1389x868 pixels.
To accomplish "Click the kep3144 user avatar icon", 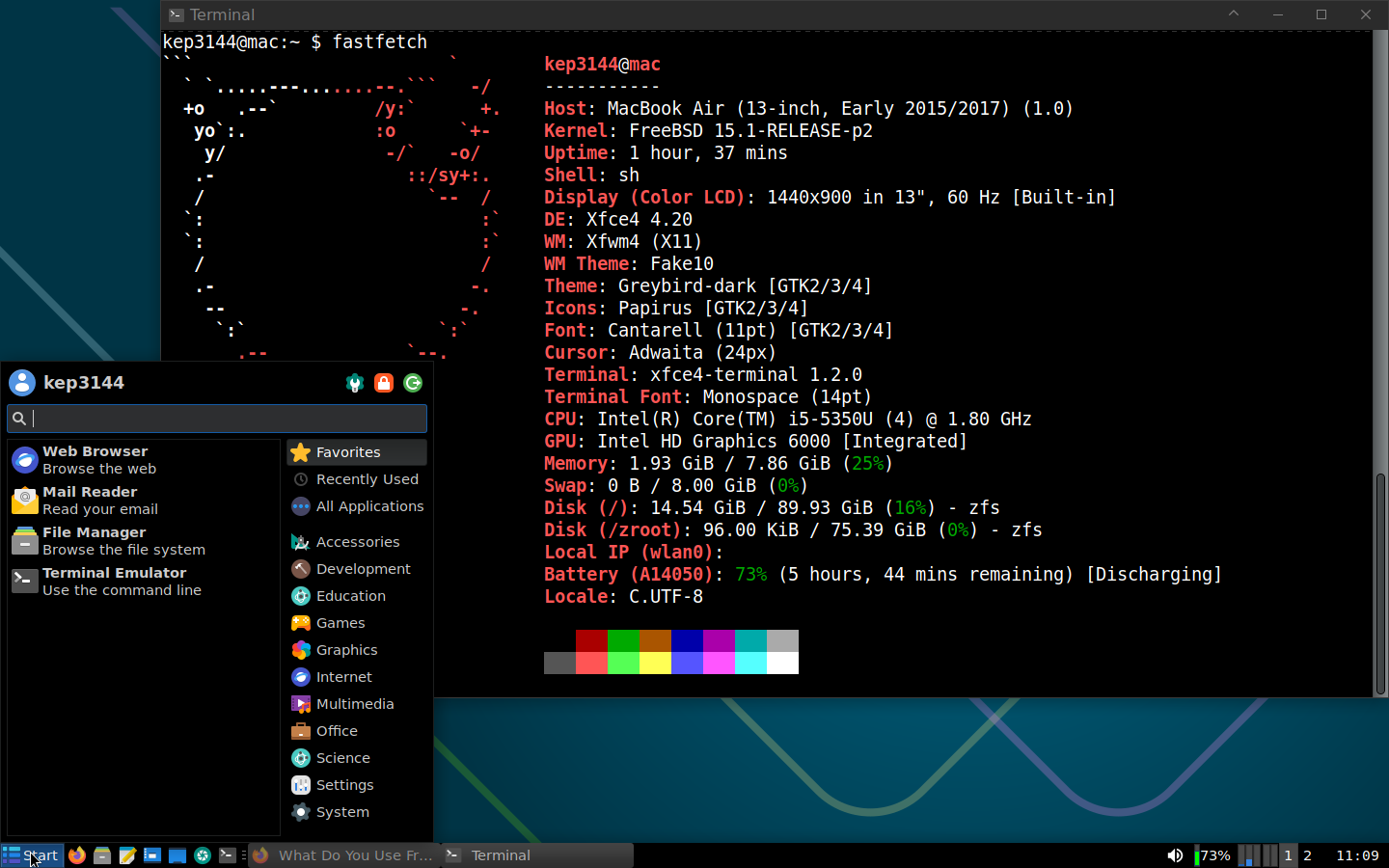I will click(x=22, y=383).
